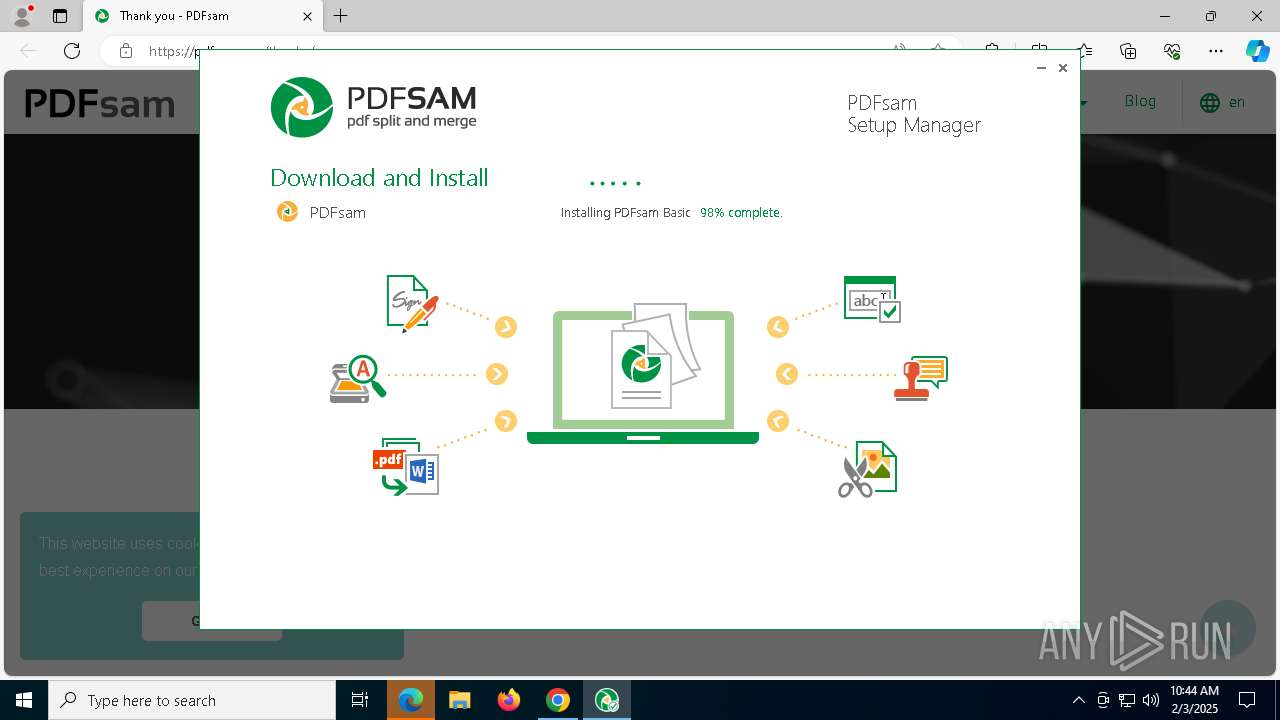Screen dimensions: 1280x720
Task: Refresh the page in Edge
Action: [x=72, y=51]
